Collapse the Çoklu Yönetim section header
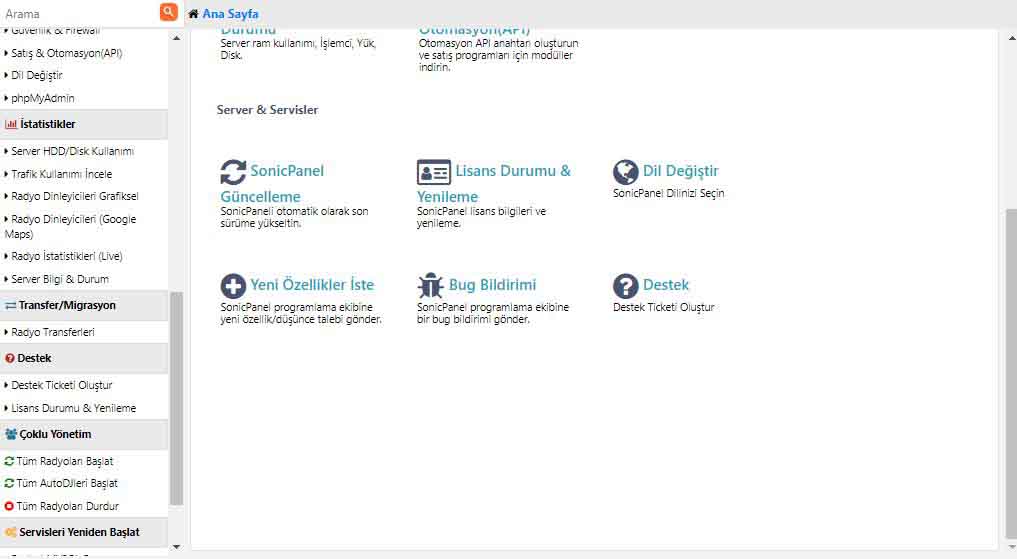1017x559 pixels. pyautogui.click(x=84, y=434)
